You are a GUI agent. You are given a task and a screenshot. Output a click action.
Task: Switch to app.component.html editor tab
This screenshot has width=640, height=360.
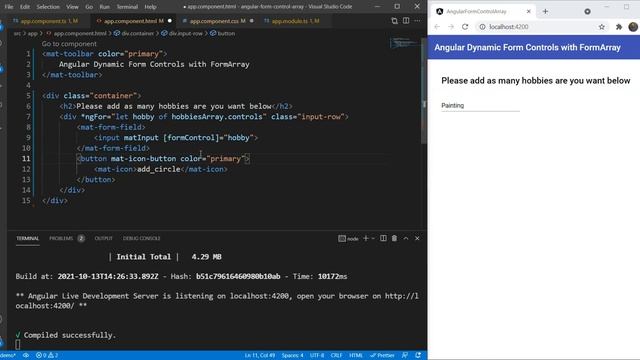tap(133, 21)
